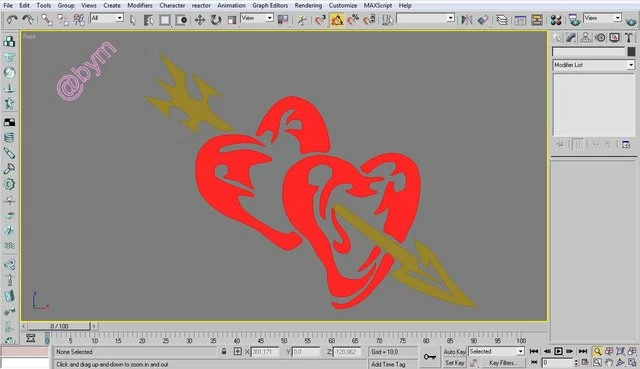This screenshot has width=640, height=369.
Task: Switch to the Hierarchy command panel tab
Action: coord(585,38)
